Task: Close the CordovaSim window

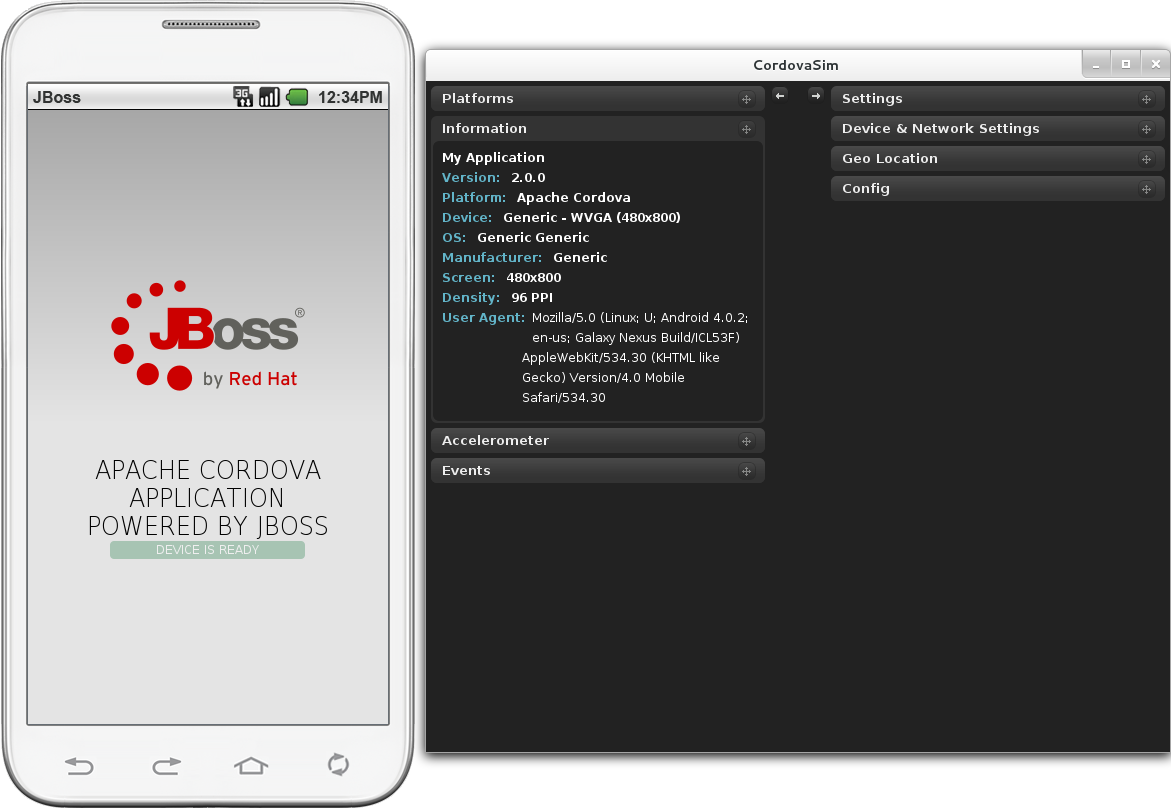Action: pos(1155,65)
